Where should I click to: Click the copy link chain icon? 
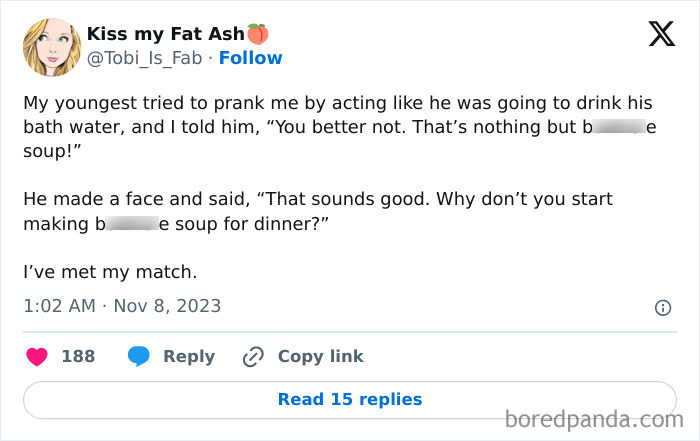[254, 356]
